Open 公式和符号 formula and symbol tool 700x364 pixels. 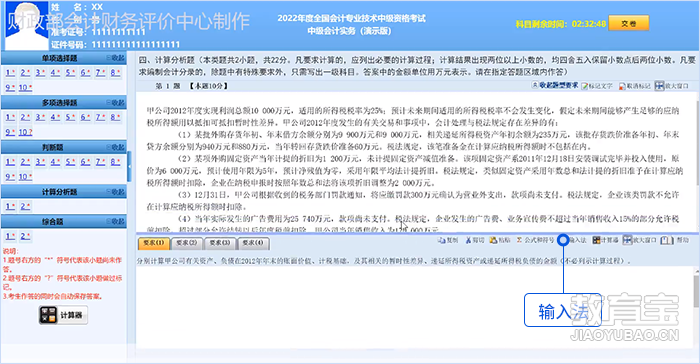pos(535,240)
